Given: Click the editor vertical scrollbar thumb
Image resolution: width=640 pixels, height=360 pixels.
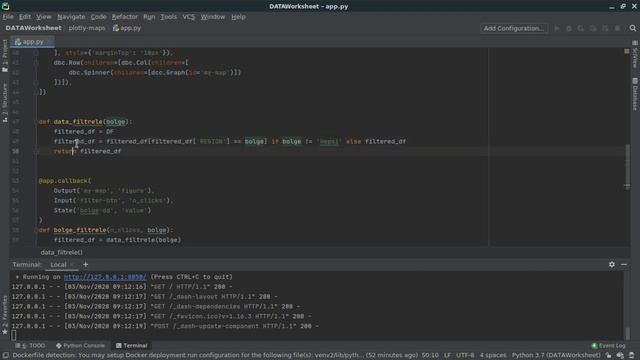Looking at the screenshot, I should (x=627, y=166).
